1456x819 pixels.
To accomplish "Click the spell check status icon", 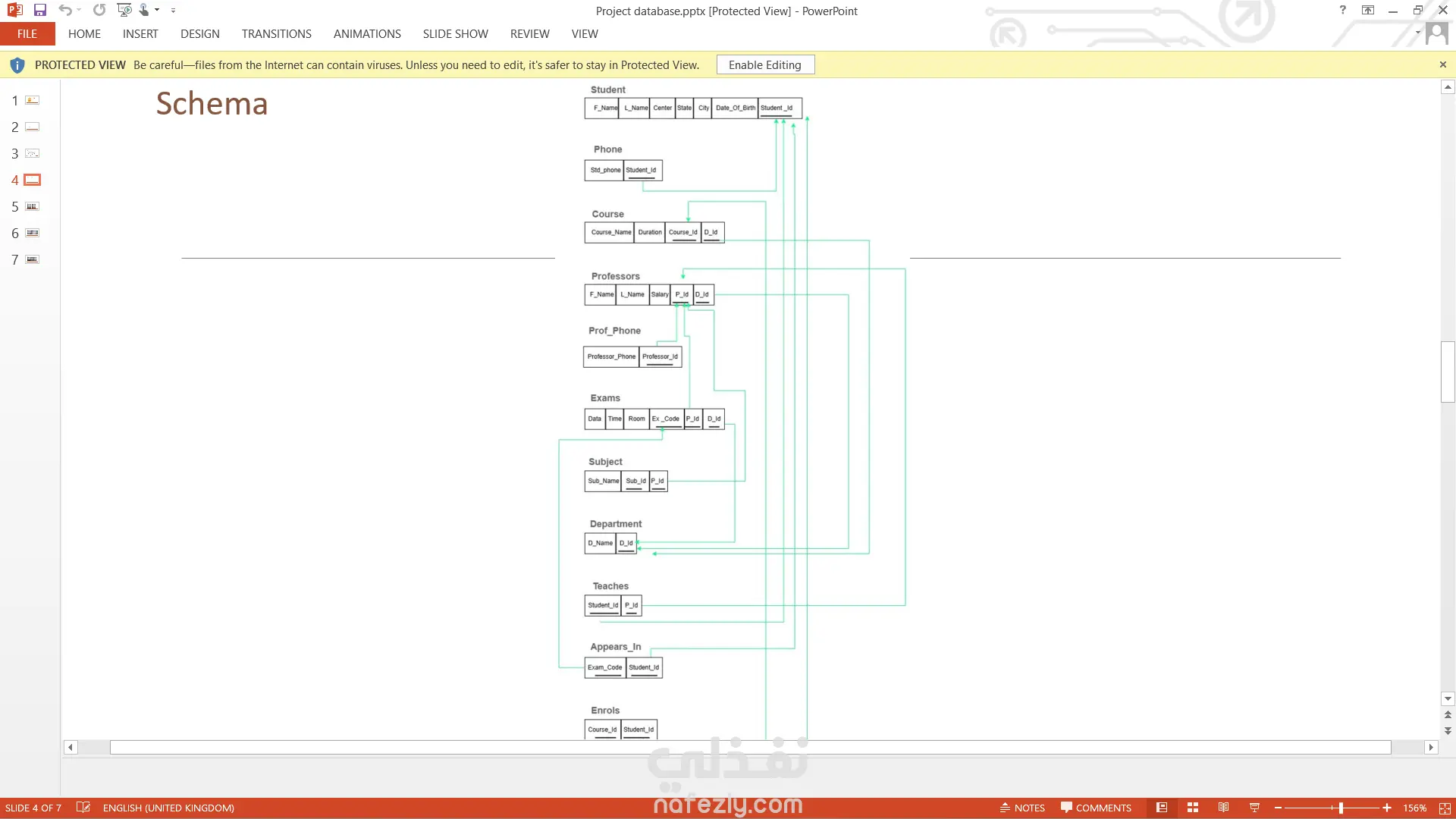I will (83, 808).
